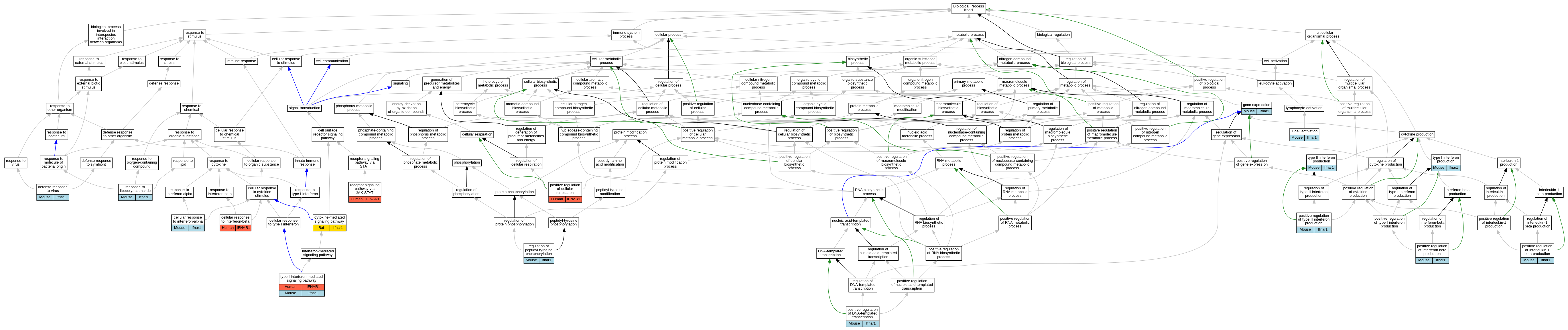Click the 'response to biotic stimulus' node
The height and width of the screenshot is (330, 1568).
[131, 61]
